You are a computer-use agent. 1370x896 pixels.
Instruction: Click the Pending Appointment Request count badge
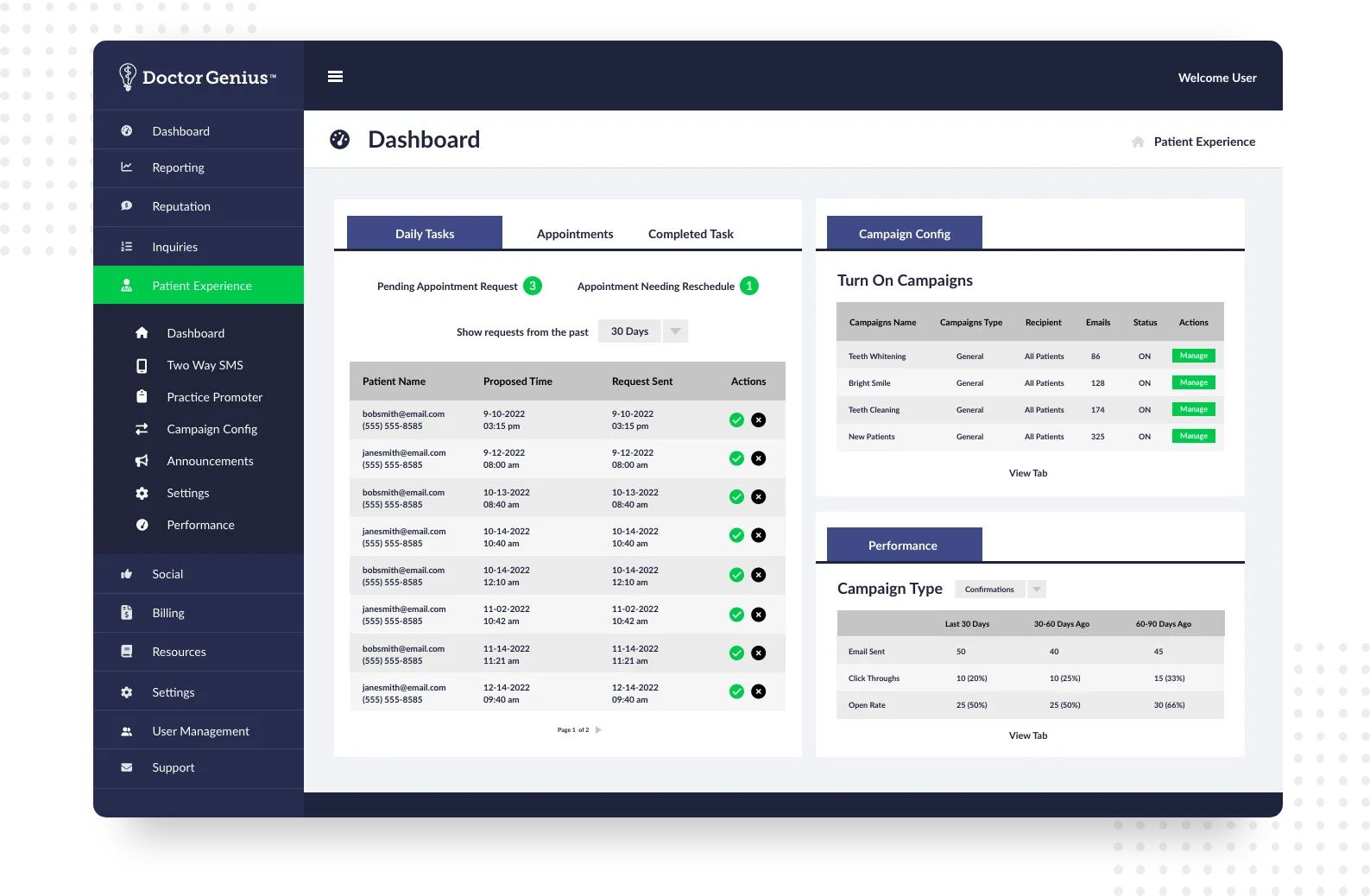(x=533, y=286)
